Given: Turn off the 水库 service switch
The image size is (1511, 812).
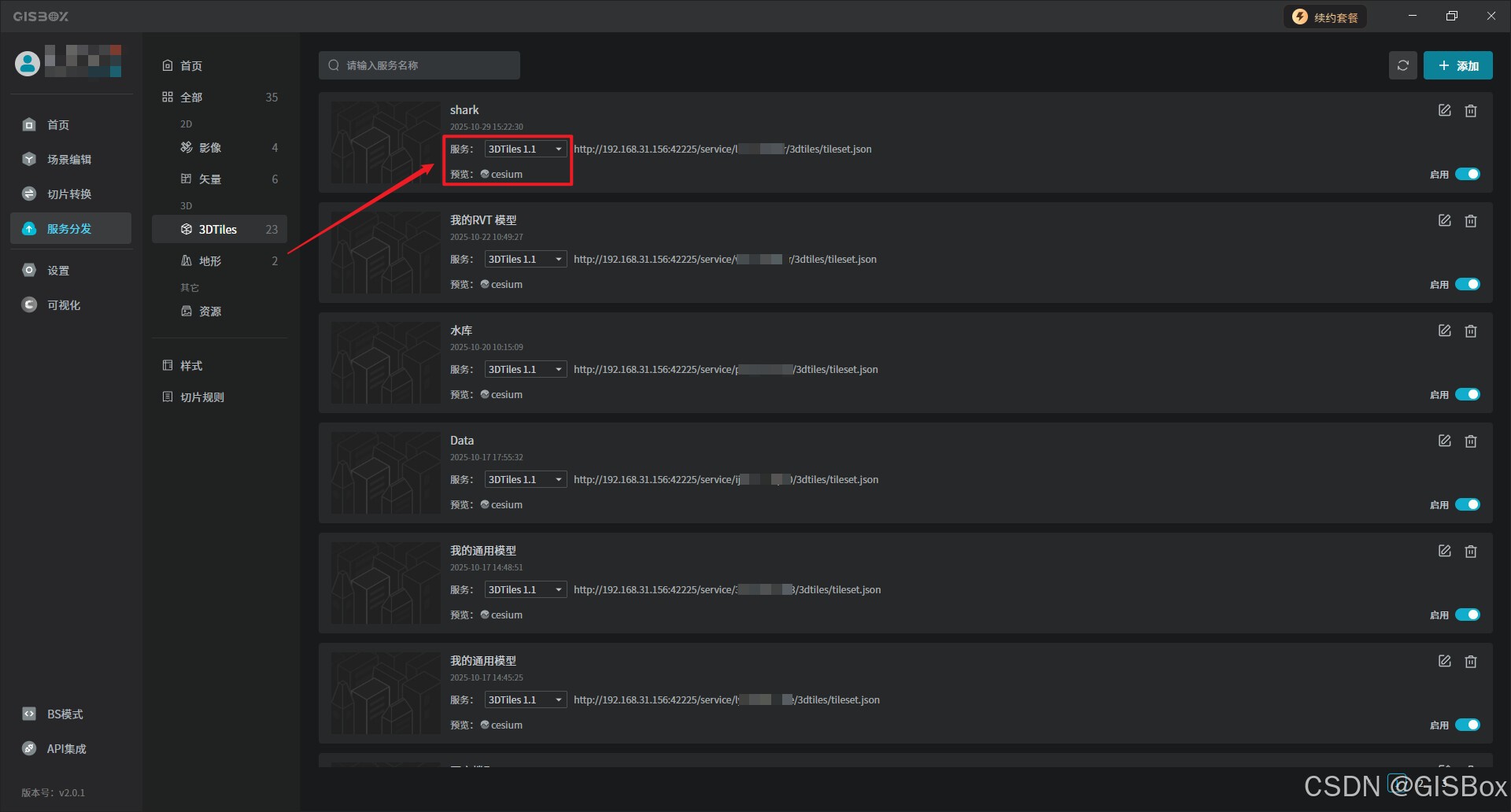Looking at the screenshot, I should click(x=1467, y=394).
